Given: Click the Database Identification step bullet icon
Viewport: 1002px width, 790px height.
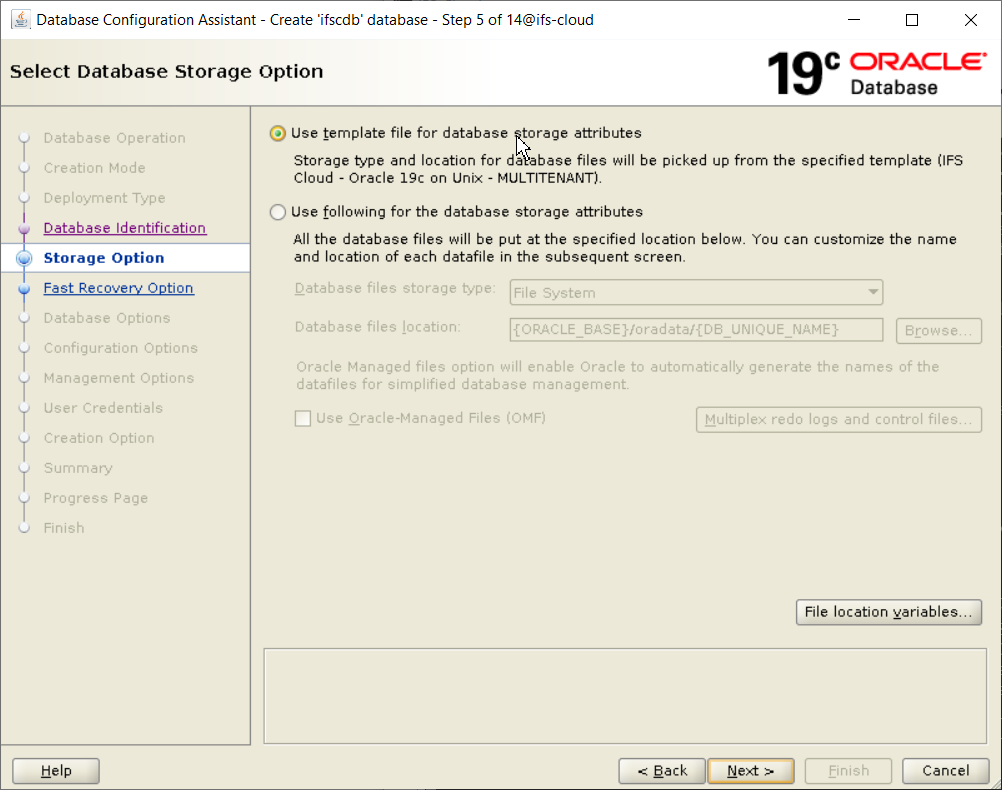Looking at the screenshot, I should [24, 228].
